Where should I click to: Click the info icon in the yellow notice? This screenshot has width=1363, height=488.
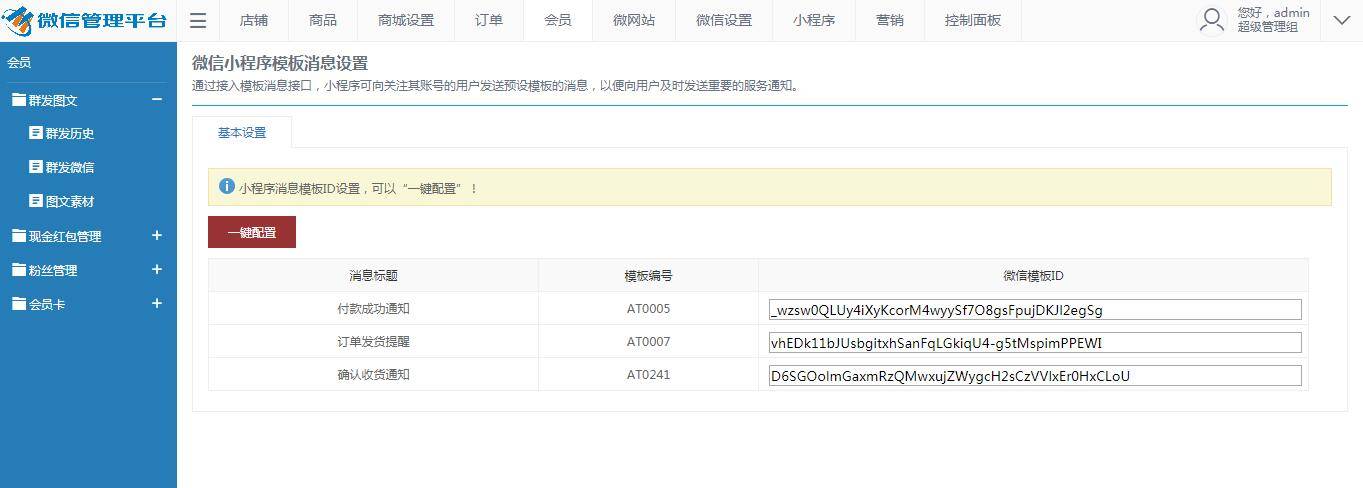coord(226,187)
